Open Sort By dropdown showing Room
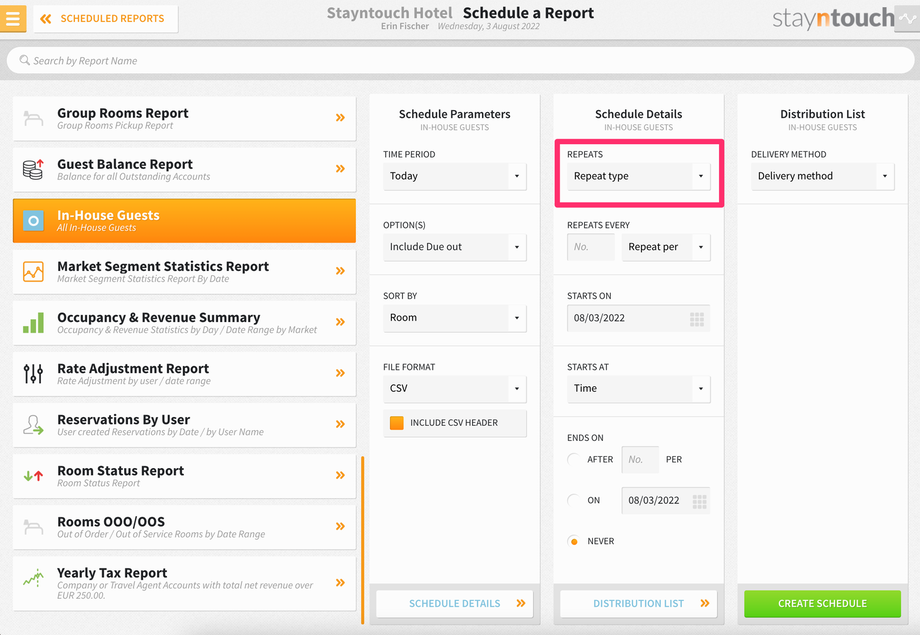 coord(455,318)
